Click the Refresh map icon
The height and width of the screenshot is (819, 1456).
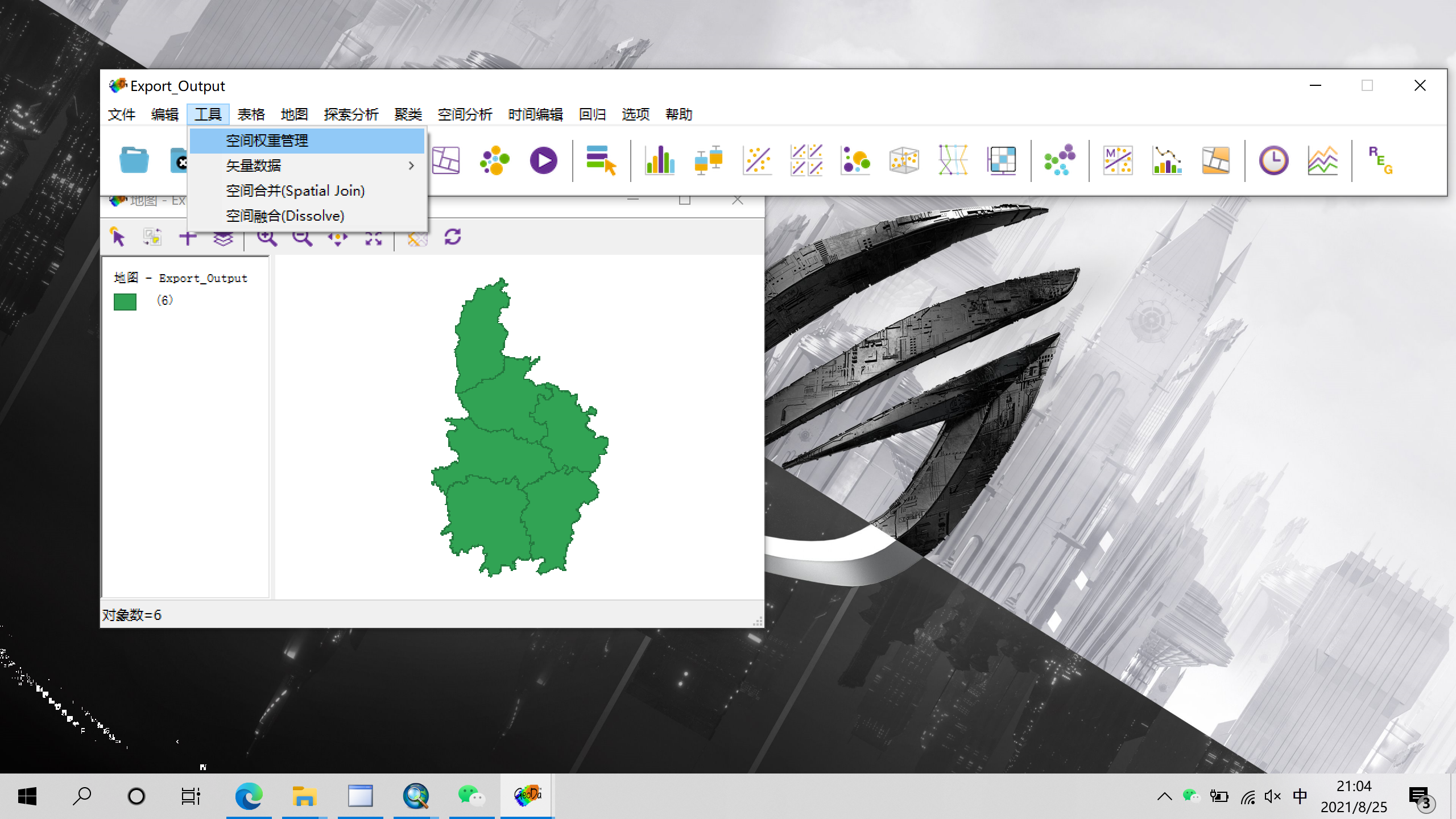pos(453,237)
